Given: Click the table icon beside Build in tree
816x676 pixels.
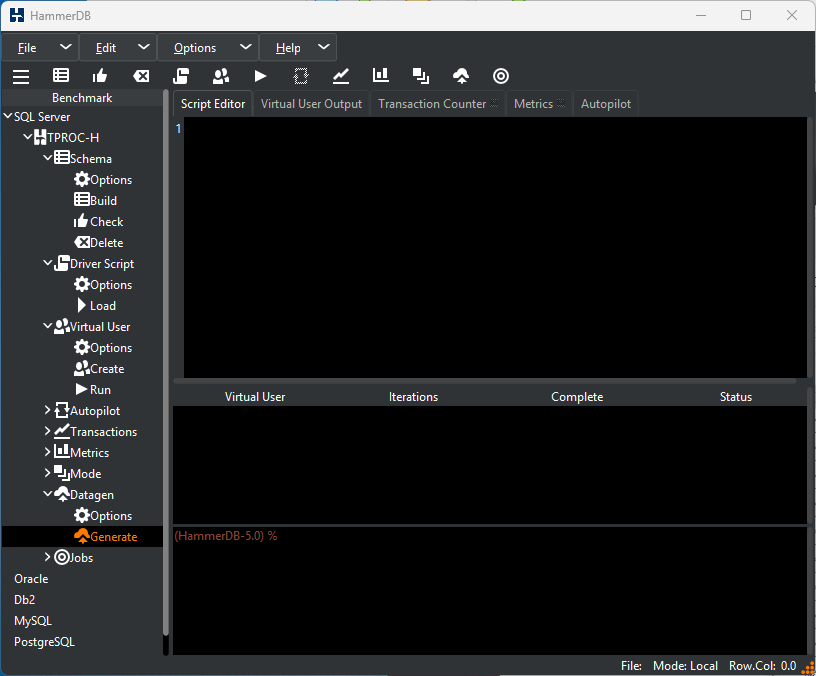Looking at the screenshot, I should click(x=82, y=200).
